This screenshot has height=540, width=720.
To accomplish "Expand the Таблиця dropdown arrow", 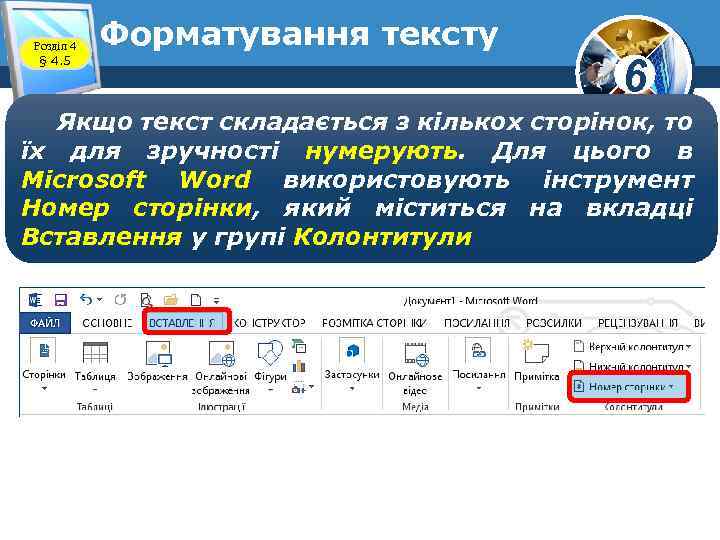I will click(95, 389).
